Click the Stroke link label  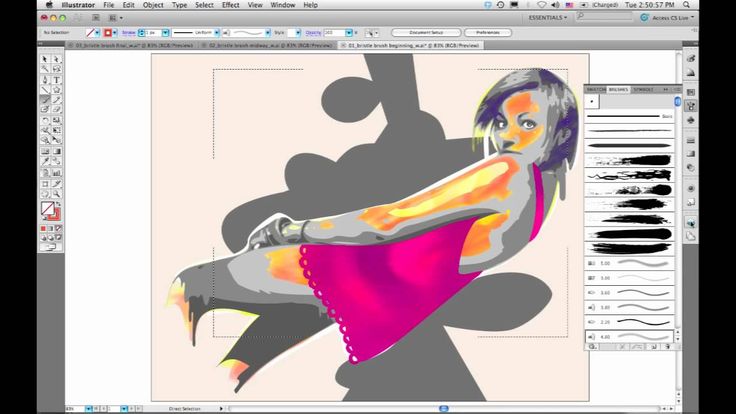coord(129,32)
